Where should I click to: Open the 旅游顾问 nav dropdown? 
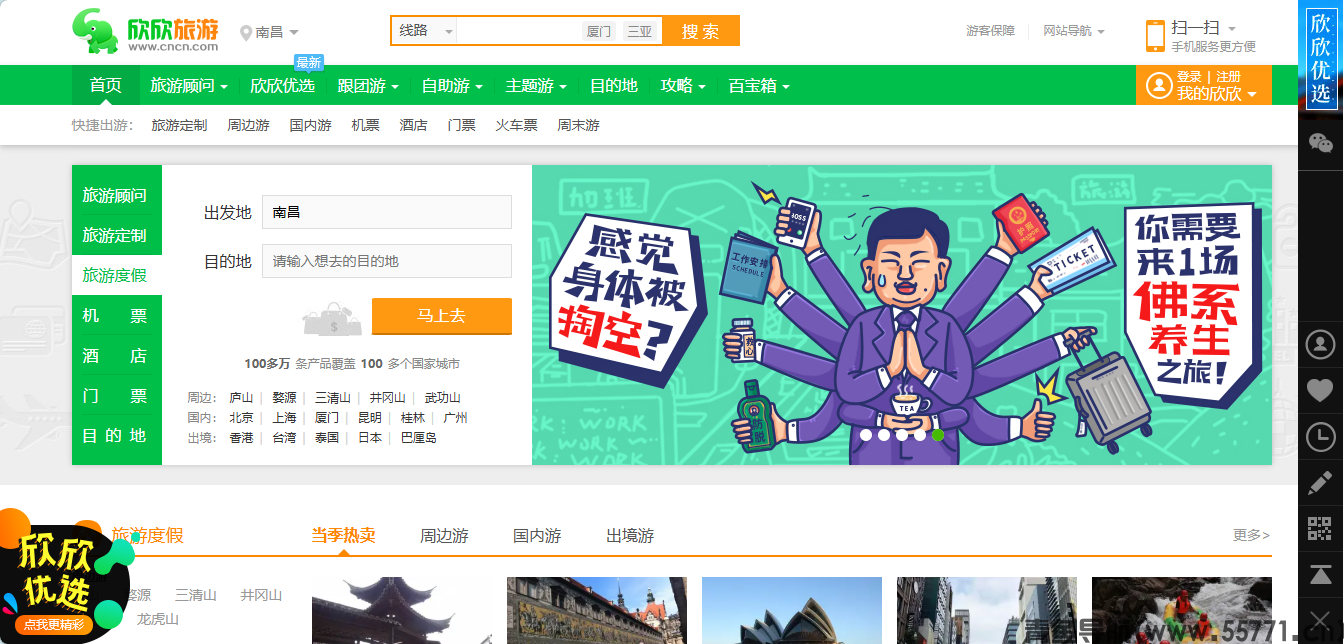pyautogui.click(x=189, y=86)
